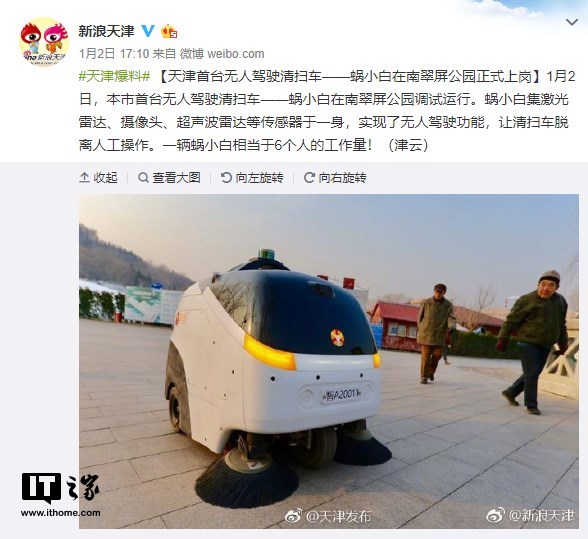
Task: Click the magnifier icon beside 查看大图
Action: [143, 177]
